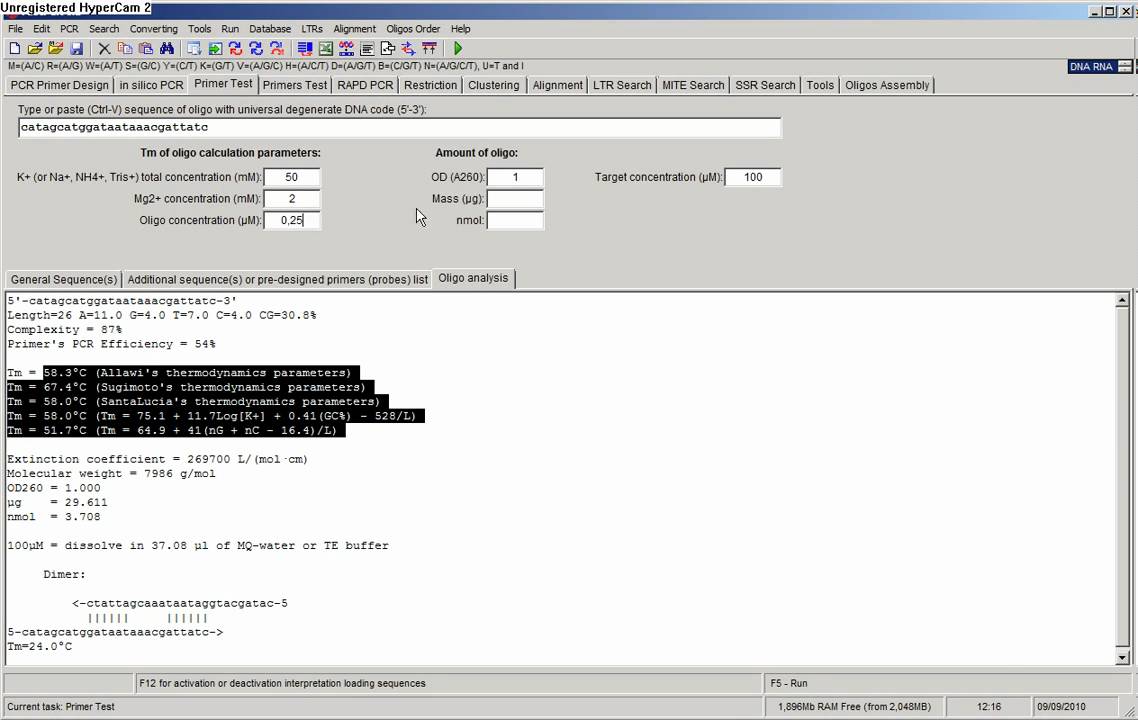Switch to in silico PCR tab
The width and height of the screenshot is (1138, 720).
151,85
